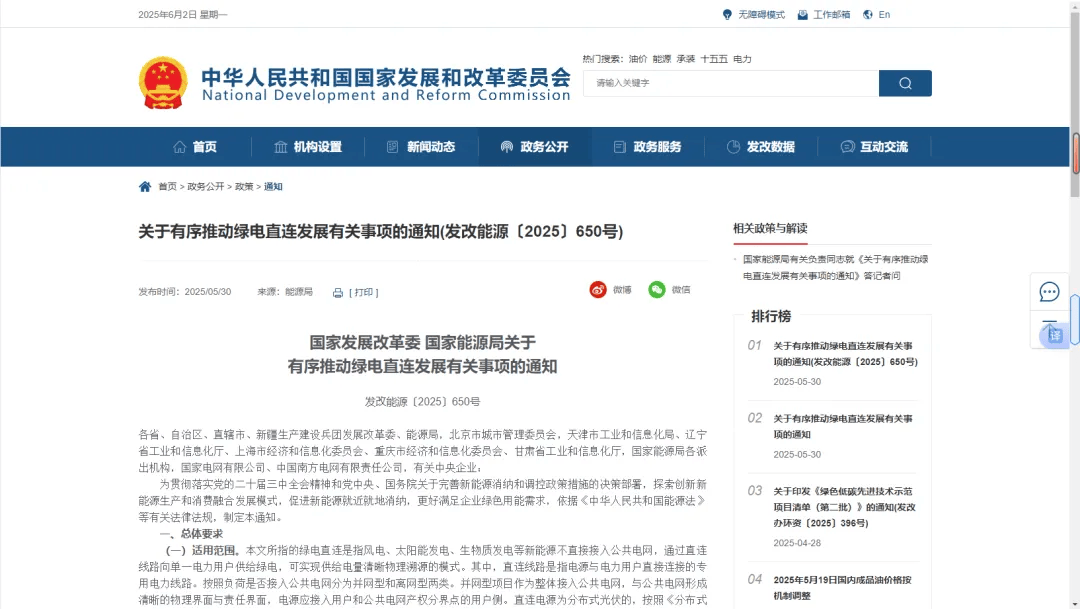Click the broadcast icon beside 政务公开
Viewport: 1080px width, 609px height.
point(507,147)
